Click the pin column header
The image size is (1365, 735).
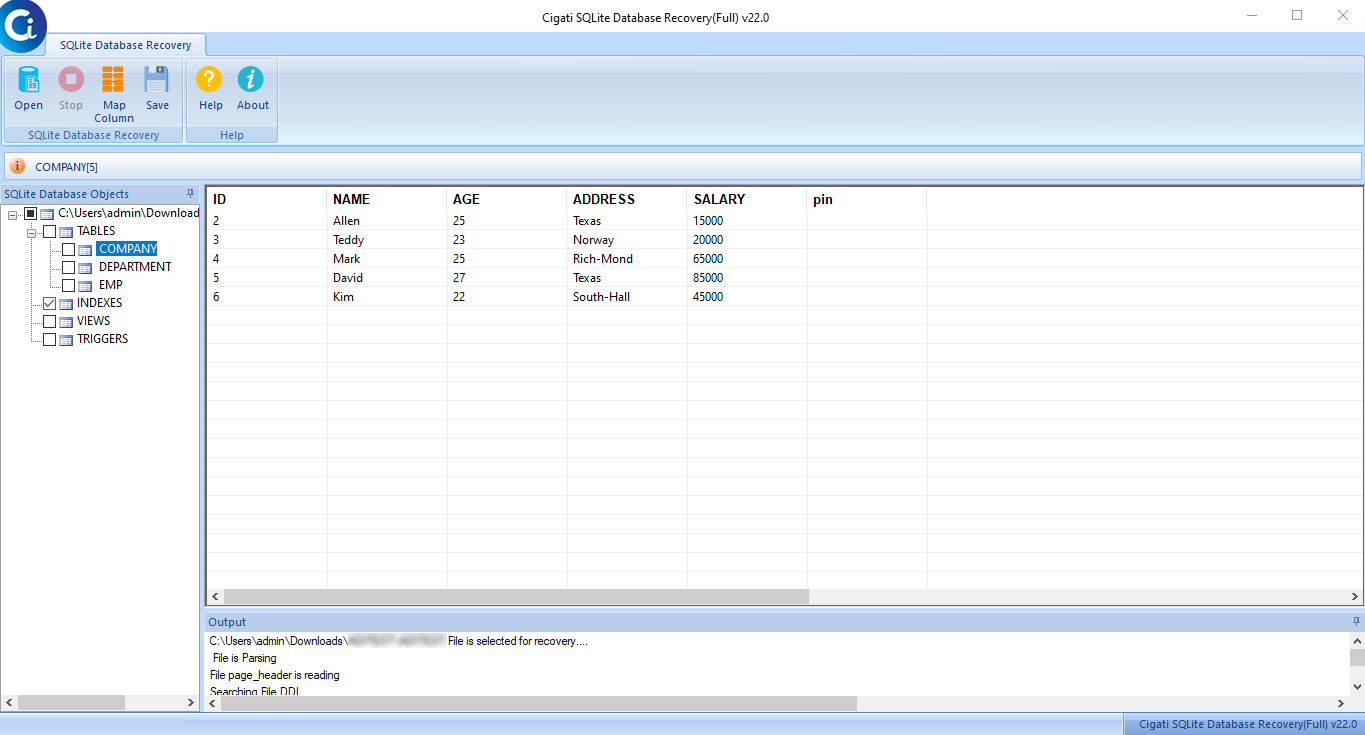coord(867,199)
